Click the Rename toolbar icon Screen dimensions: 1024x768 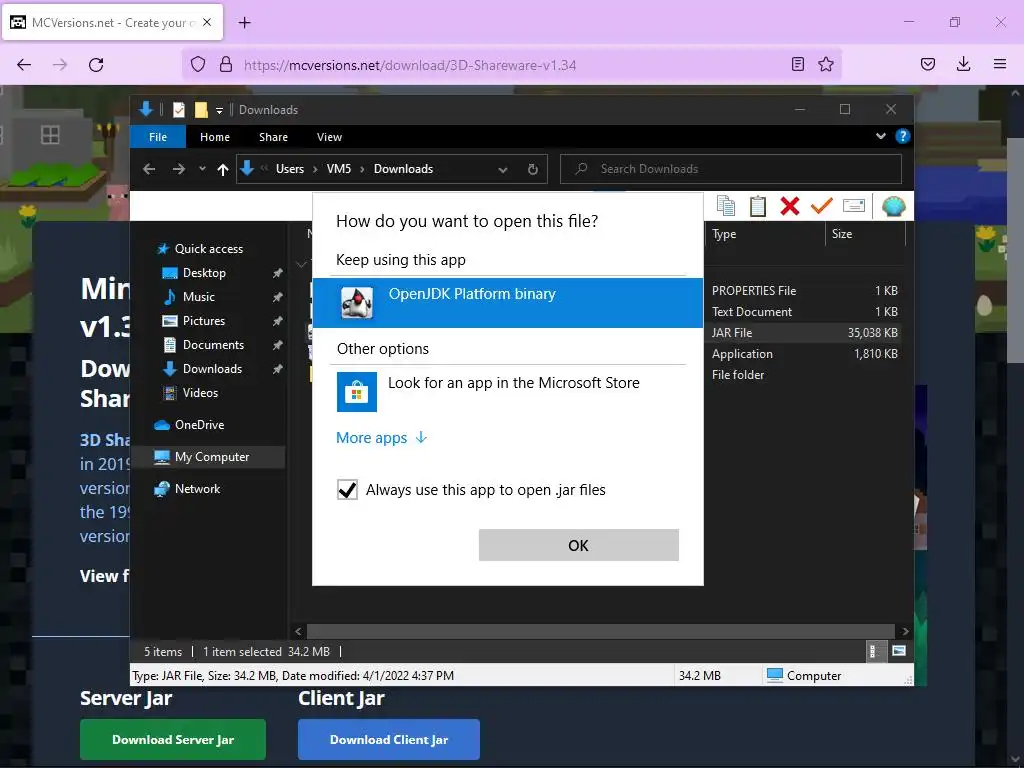[854, 206]
